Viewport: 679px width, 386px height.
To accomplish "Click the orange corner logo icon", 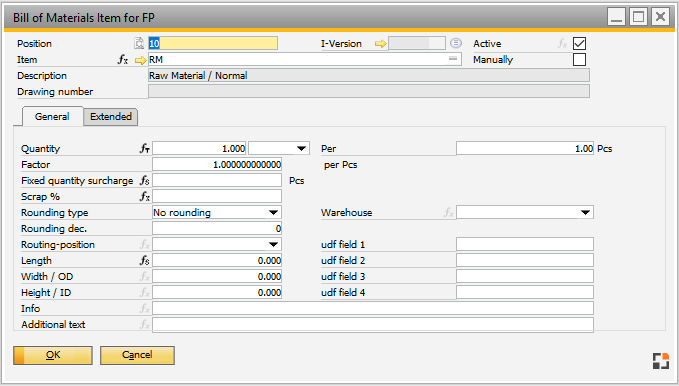I will (x=661, y=361).
